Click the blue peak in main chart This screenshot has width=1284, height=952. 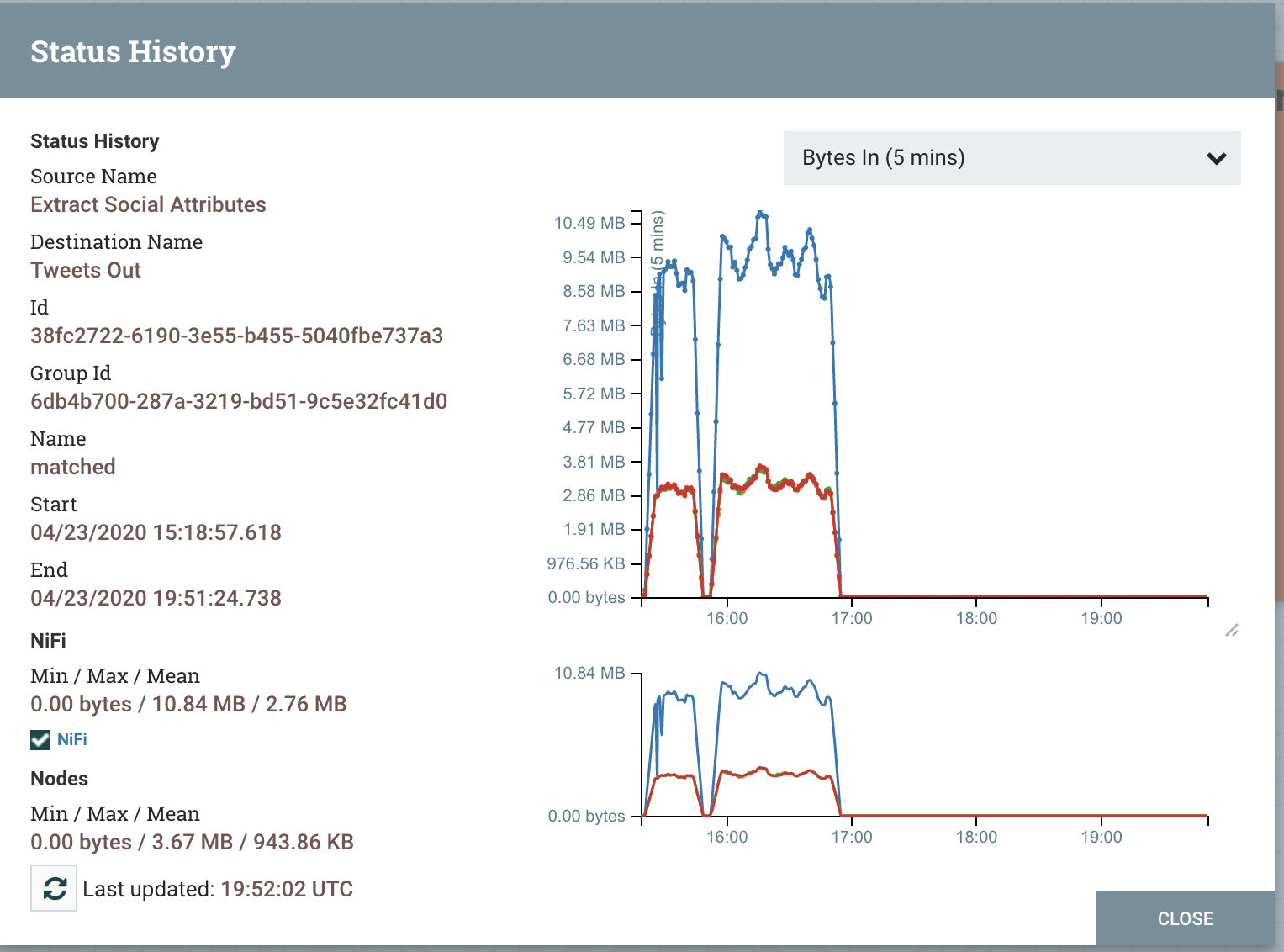click(x=760, y=214)
